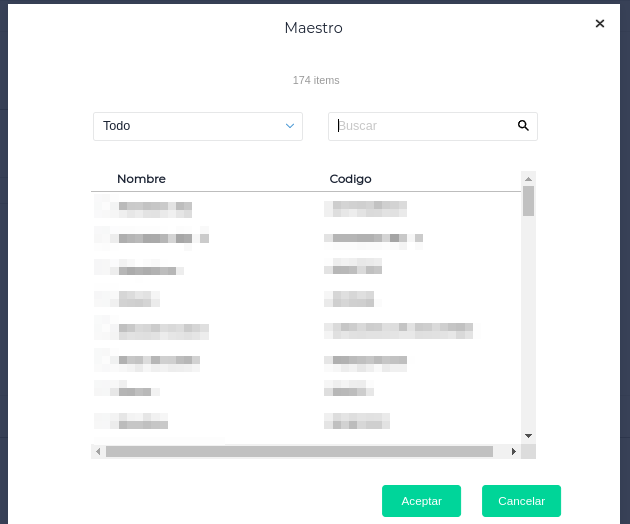Close the Maestro dialog with the X
This screenshot has height=524, width=630.
[x=600, y=23]
